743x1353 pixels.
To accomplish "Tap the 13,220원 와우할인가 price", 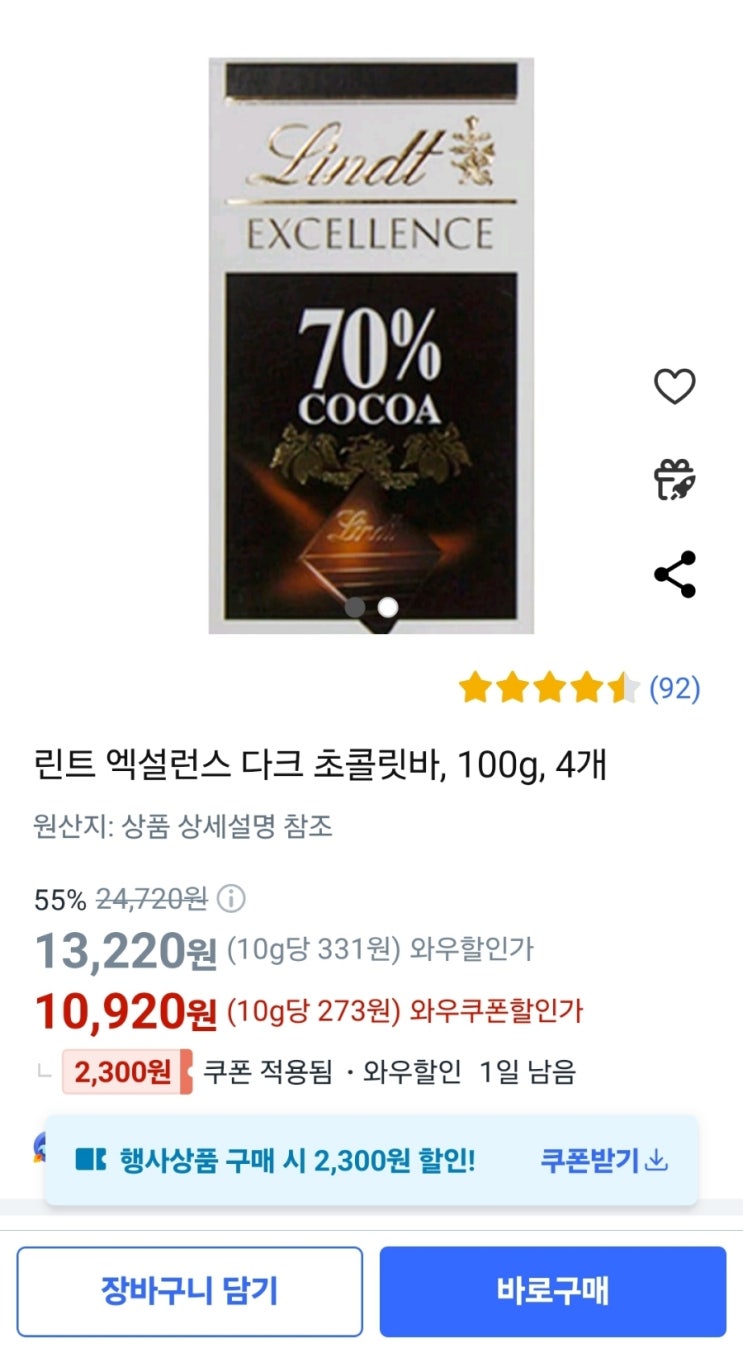I will pos(284,949).
